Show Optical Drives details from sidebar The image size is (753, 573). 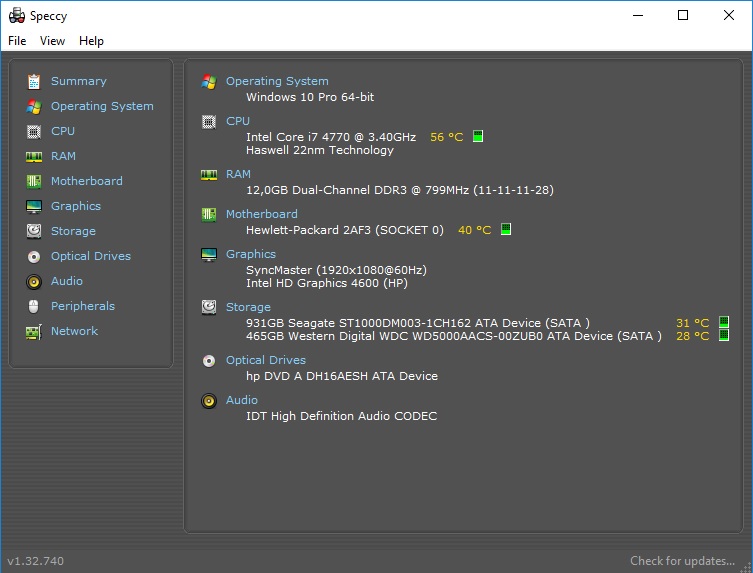(x=91, y=256)
